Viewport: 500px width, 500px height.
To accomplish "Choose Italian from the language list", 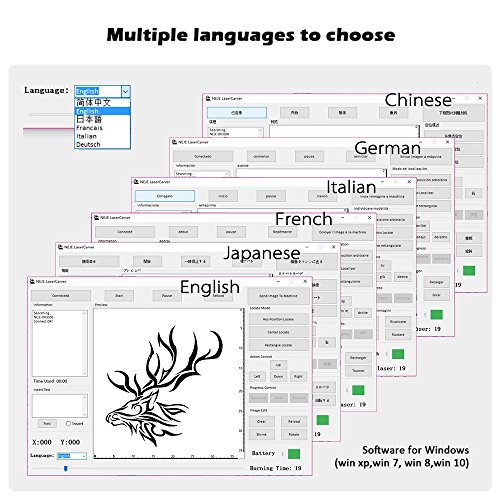I will 86,136.
